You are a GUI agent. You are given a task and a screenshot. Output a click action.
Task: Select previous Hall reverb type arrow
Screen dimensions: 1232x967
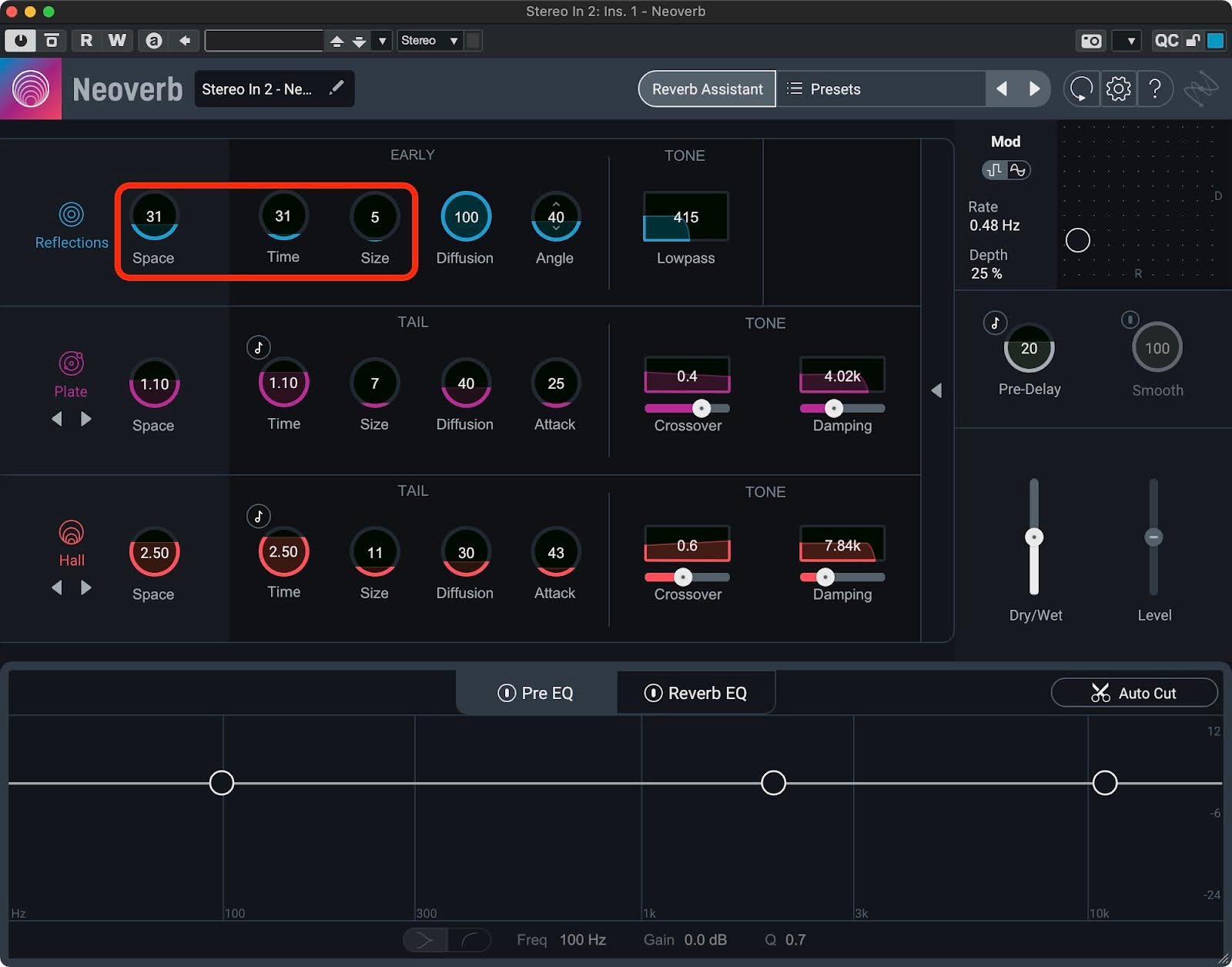(x=57, y=587)
